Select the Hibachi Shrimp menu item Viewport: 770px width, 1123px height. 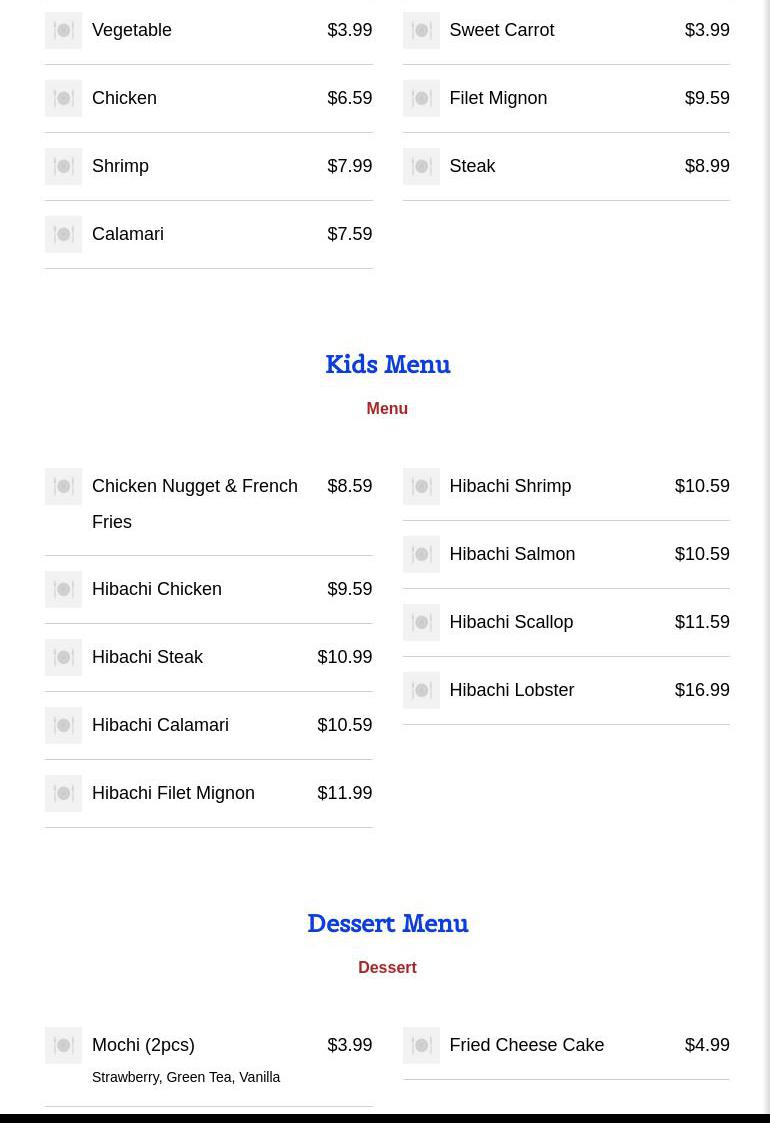point(510,486)
